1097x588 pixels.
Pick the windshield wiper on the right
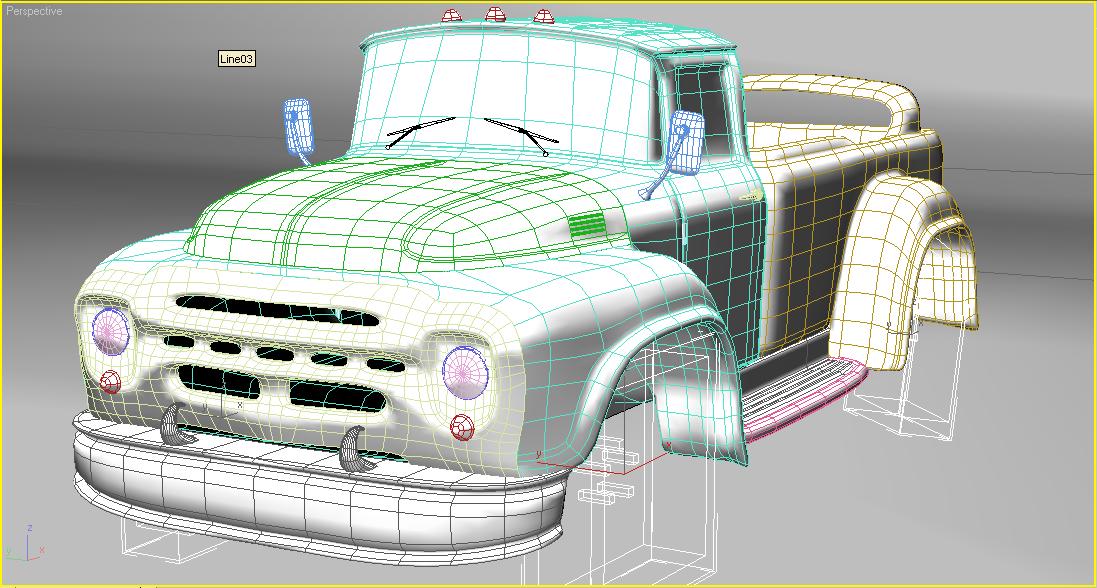click(518, 136)
